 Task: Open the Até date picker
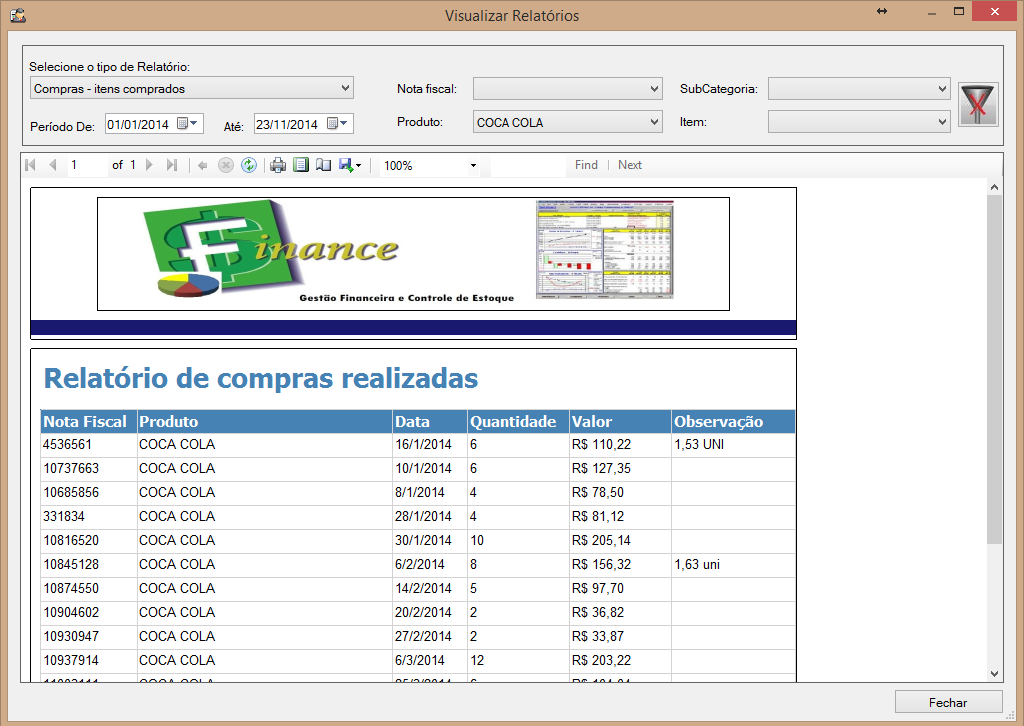[x=338, y=123]
